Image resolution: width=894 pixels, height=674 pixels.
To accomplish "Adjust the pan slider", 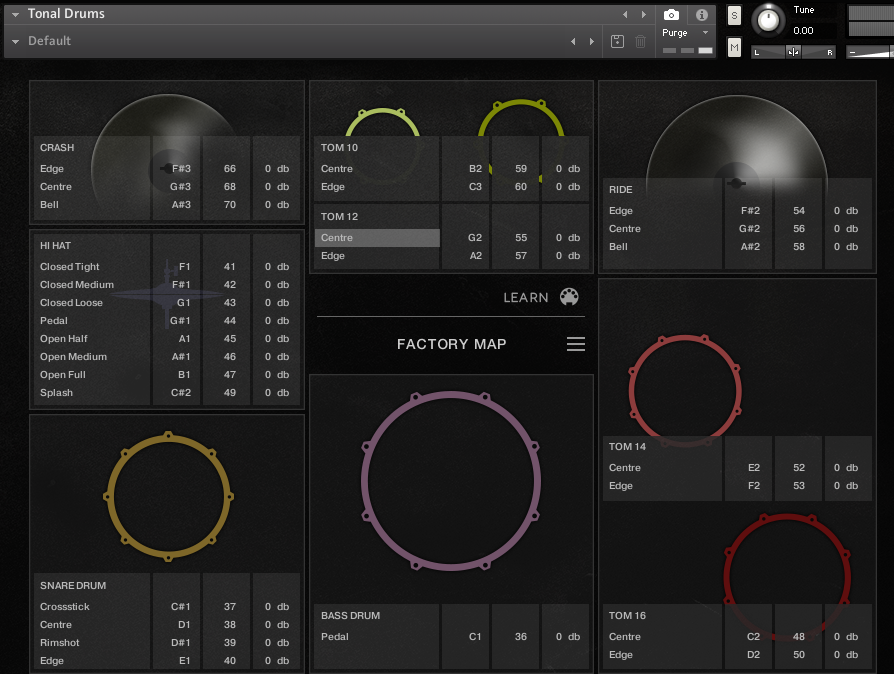I will click(x=793, y=52).
